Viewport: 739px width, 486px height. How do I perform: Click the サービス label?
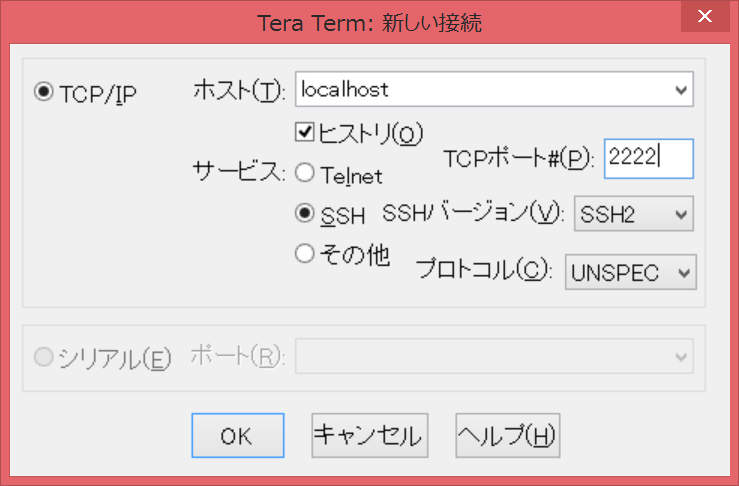click(x=239, y=171)
